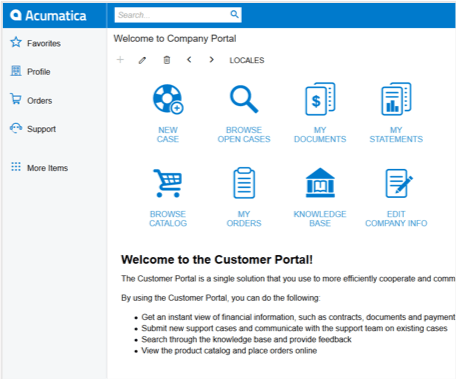The width and height of the screenshot is (456, 379).
Task: Go to next record arrow
Action: [211, 60]
